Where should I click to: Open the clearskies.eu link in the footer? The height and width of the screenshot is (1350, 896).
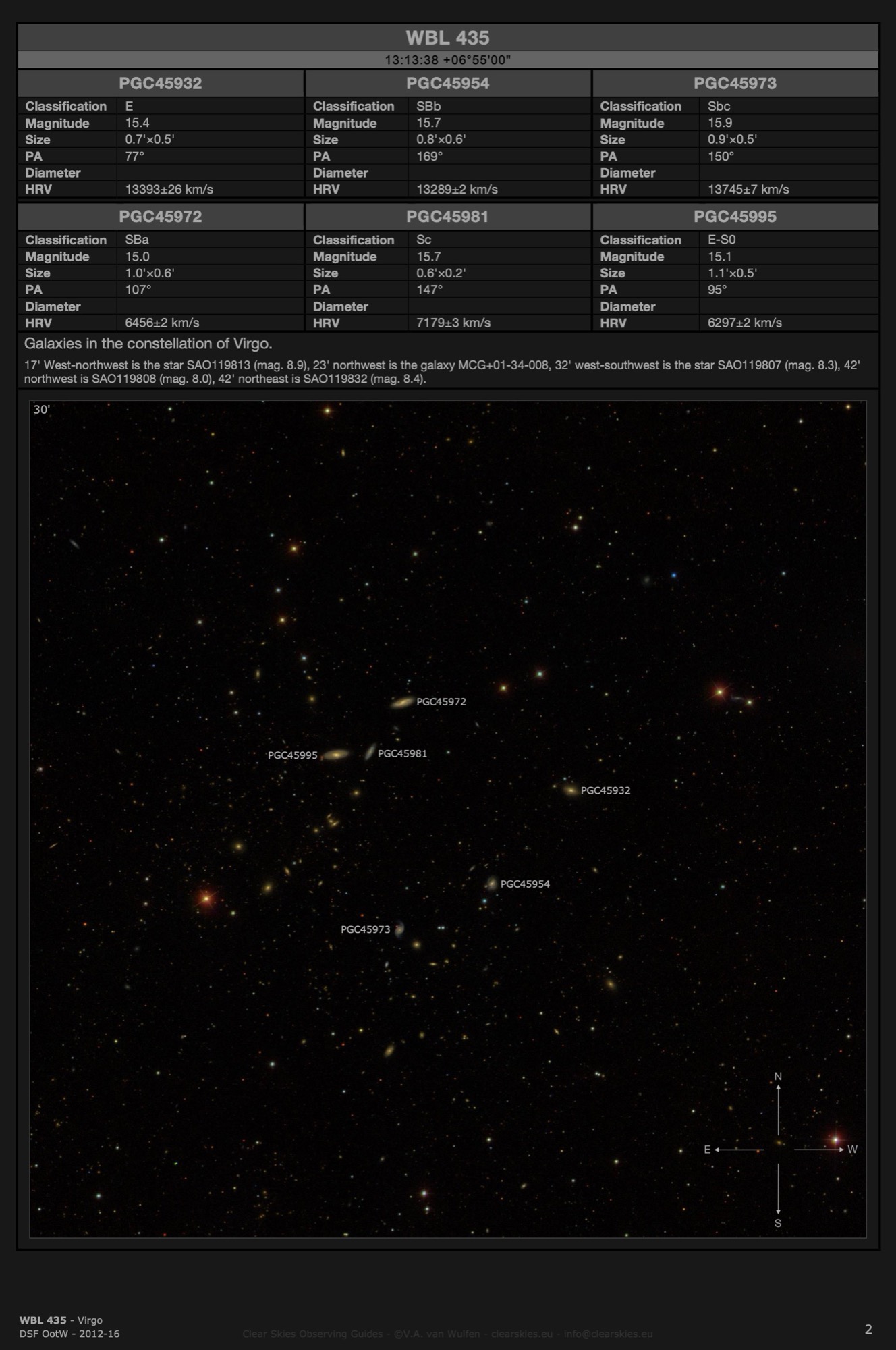[522, 1334]
